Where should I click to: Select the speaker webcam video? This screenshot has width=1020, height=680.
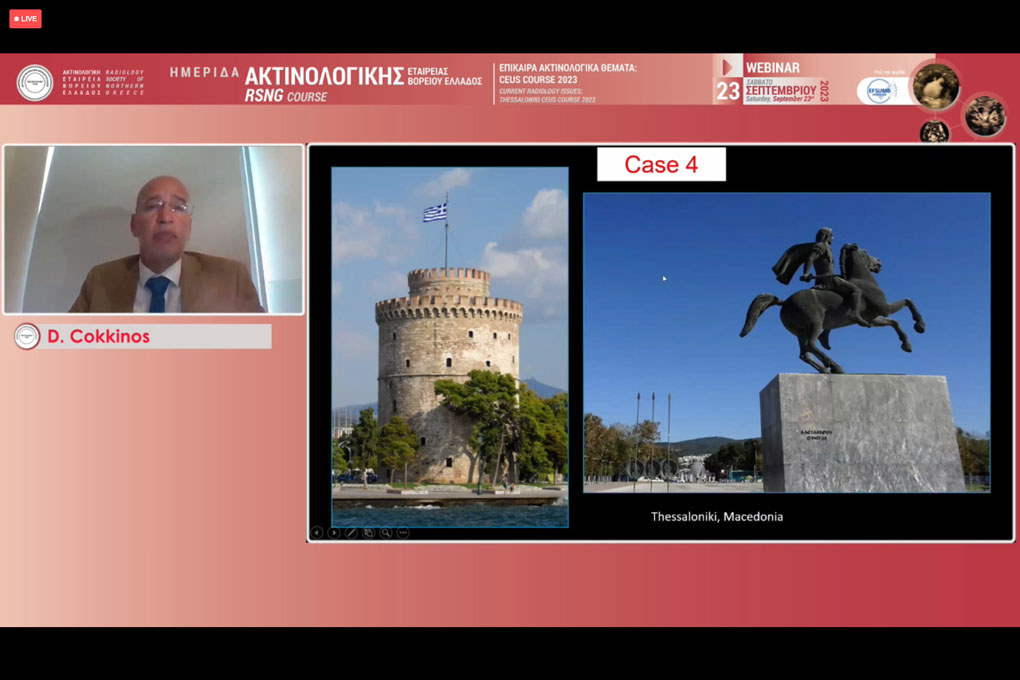[x=153, y=229]
